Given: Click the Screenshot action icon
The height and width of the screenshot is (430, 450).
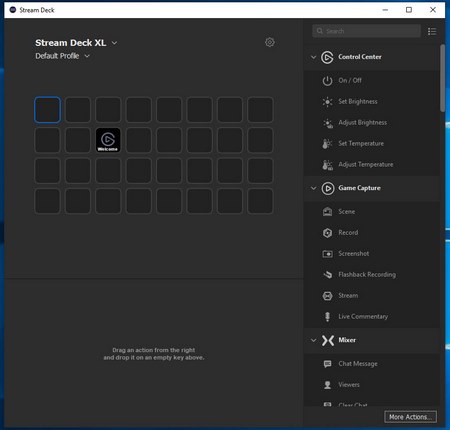Looking at the screenshot, I should point(327,254).
